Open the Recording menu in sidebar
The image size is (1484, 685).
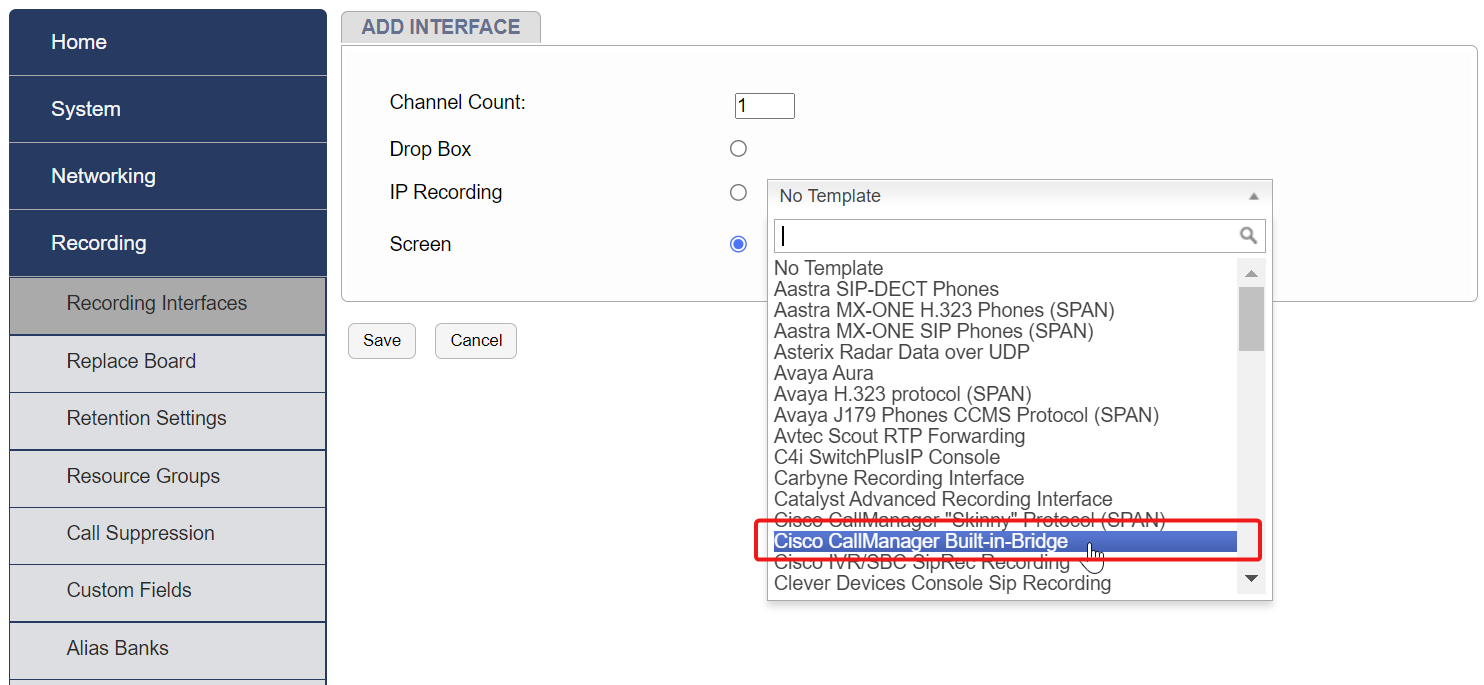click(x=98, y=242)
